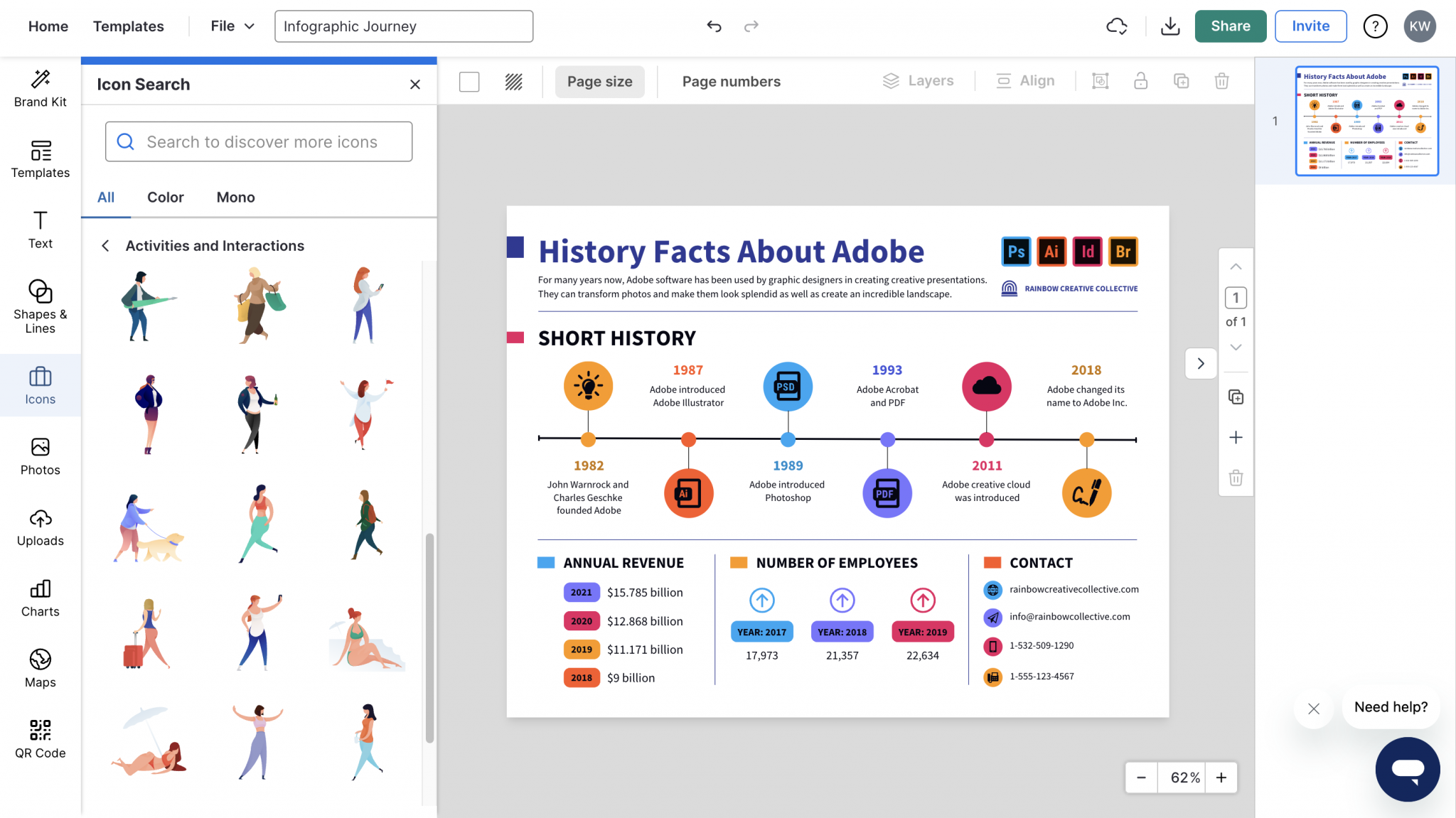The height and width of the screenshot is (818, 1456).
Task: Open the Templates menu
Action: click(x=128, y=26)
